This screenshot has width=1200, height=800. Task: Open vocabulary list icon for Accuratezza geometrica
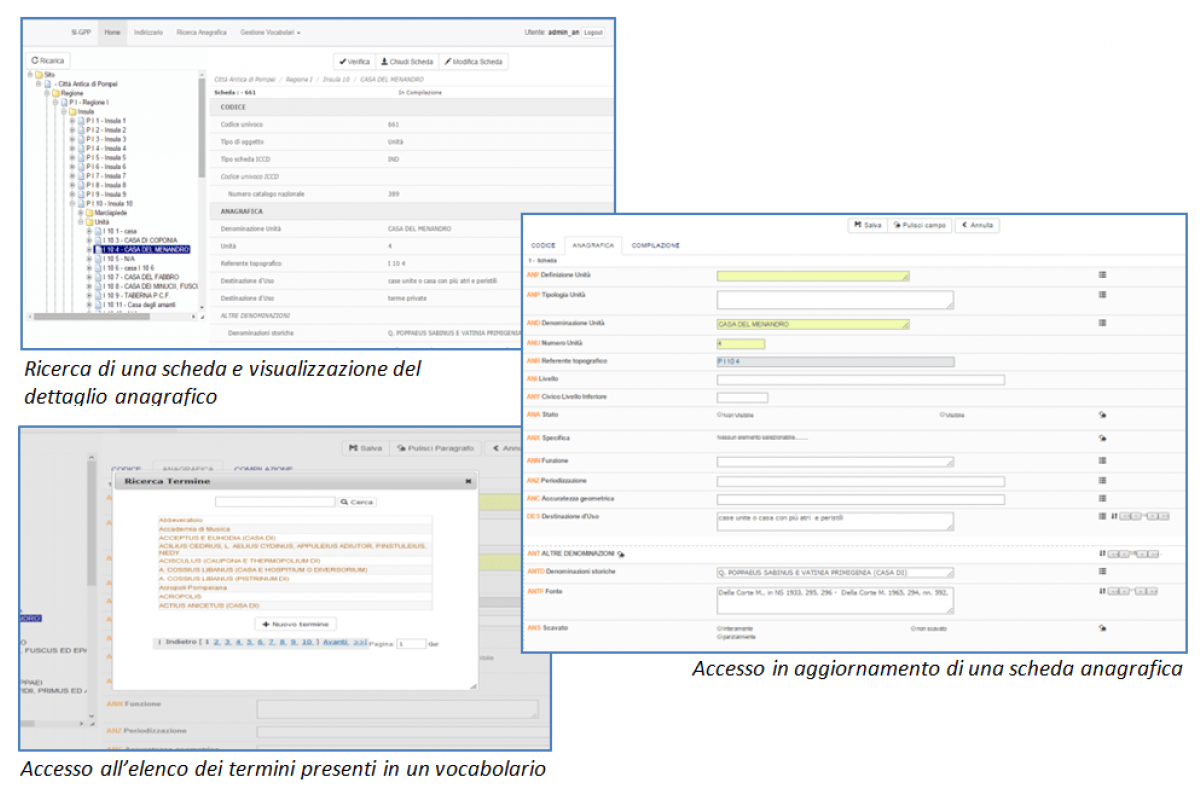pyautogui.click(x=1102, y=498)
